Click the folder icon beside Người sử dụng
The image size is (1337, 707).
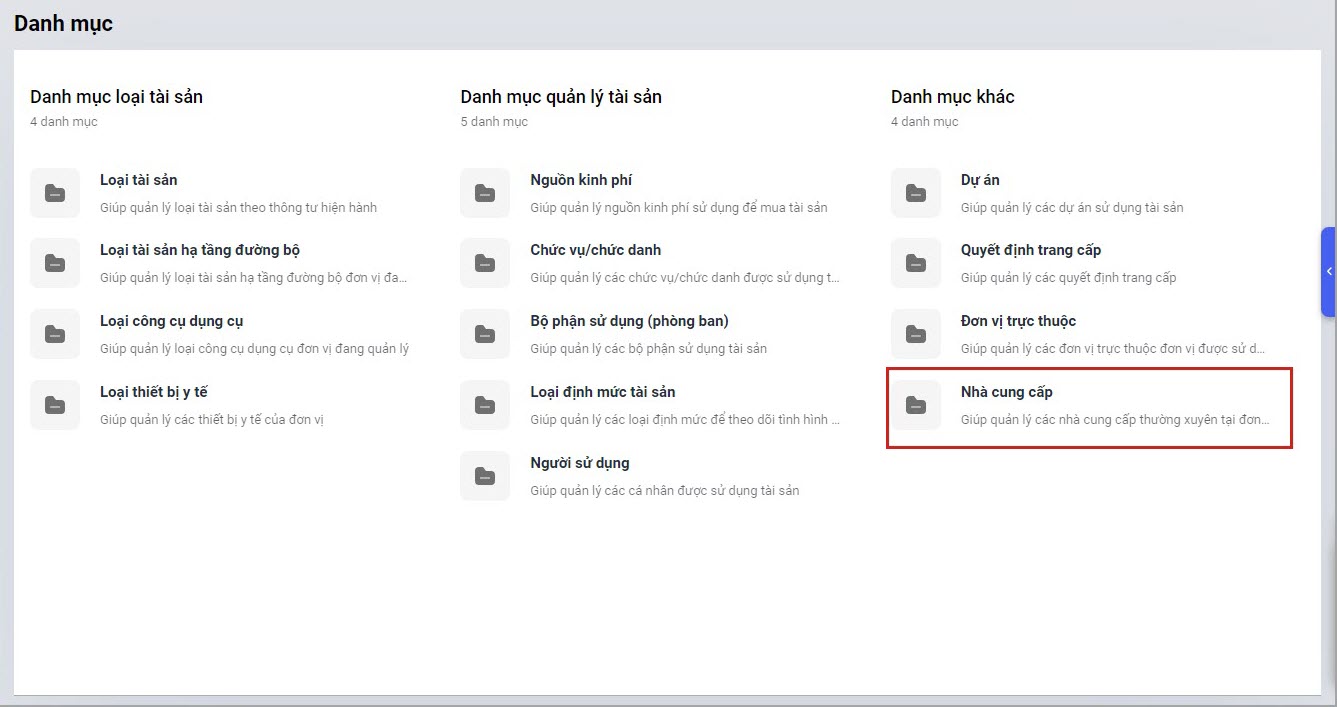coord(485,476)
